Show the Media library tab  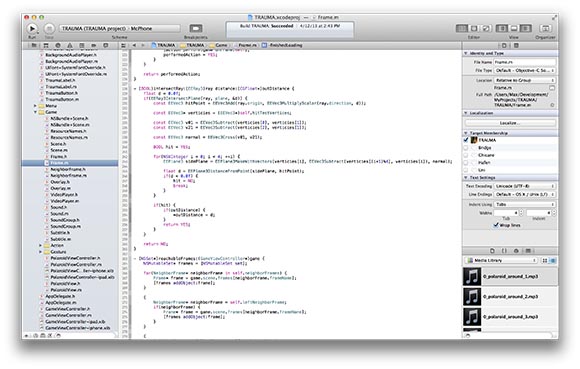pyautogui.click(x=528, y=251)
